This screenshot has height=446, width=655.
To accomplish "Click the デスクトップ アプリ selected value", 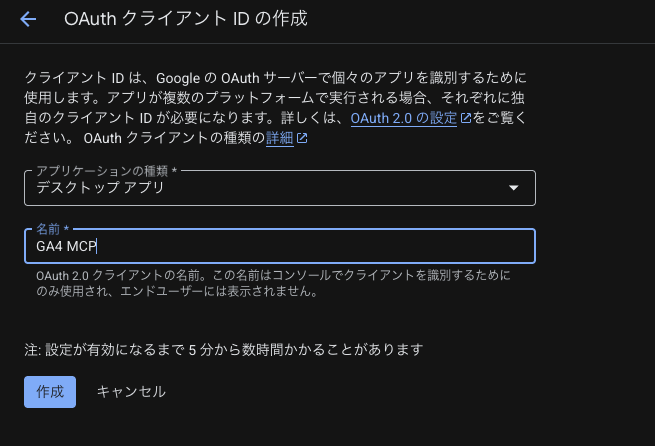I will pos(100,188).
